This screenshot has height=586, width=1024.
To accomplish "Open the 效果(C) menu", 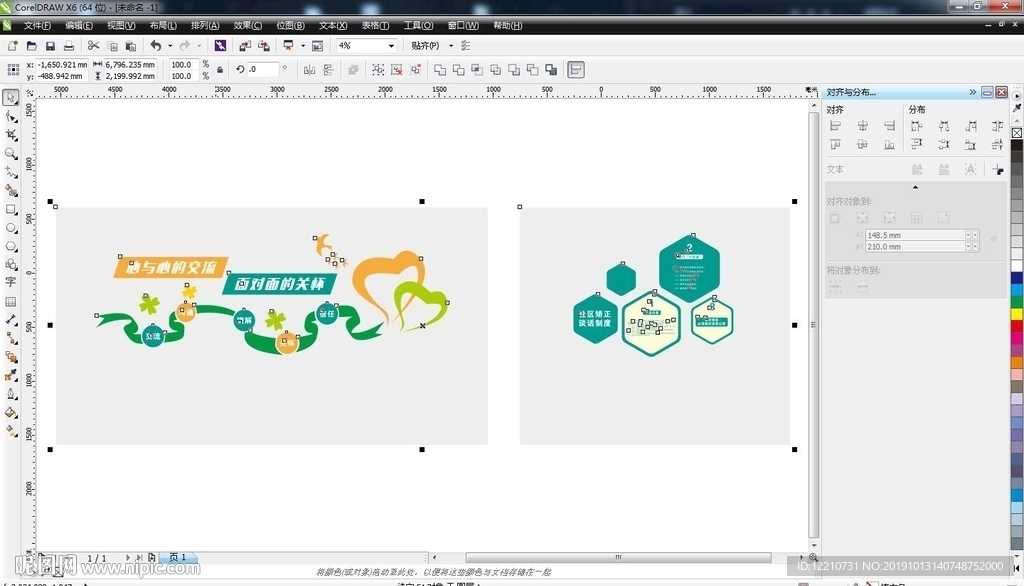I will (248, 25).
